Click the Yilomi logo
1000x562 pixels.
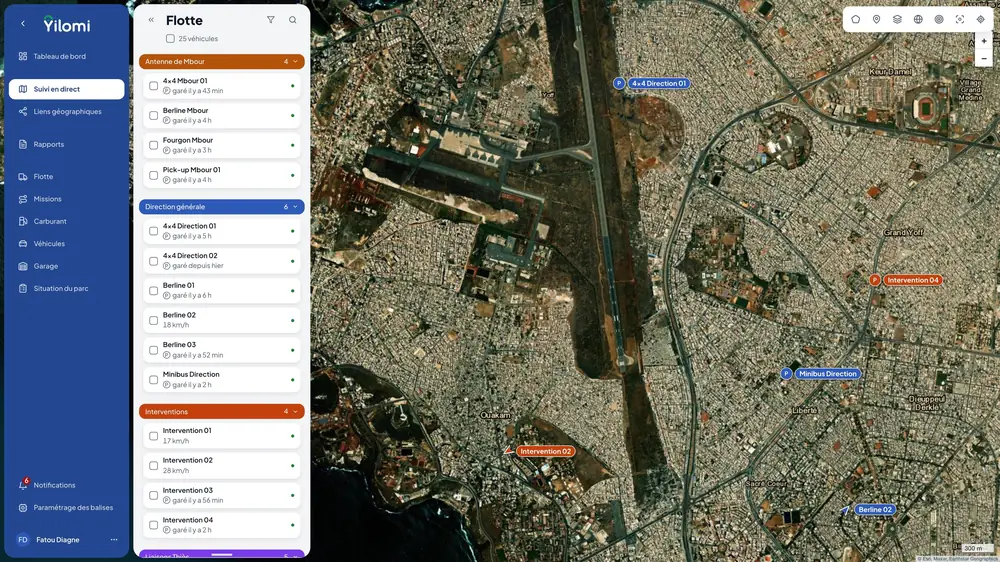coord(67,25)
